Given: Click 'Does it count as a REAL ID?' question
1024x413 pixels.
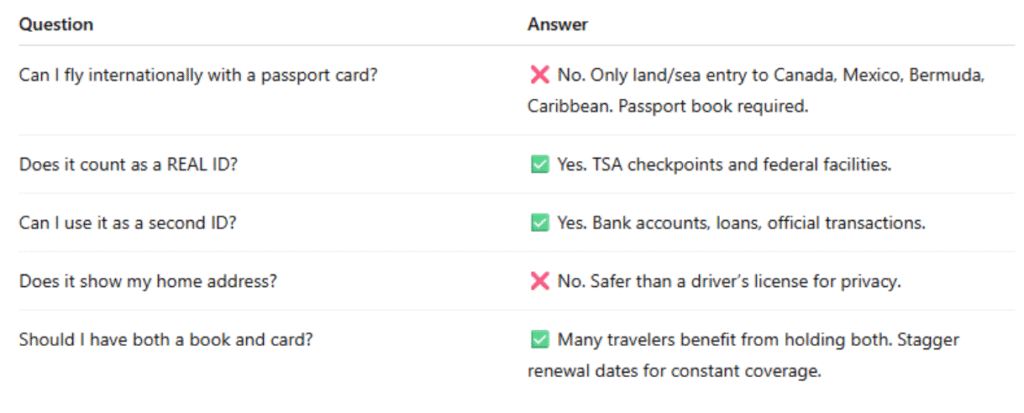Looking at the screenshot, I should pyautogui.click(x=128, y=165).
